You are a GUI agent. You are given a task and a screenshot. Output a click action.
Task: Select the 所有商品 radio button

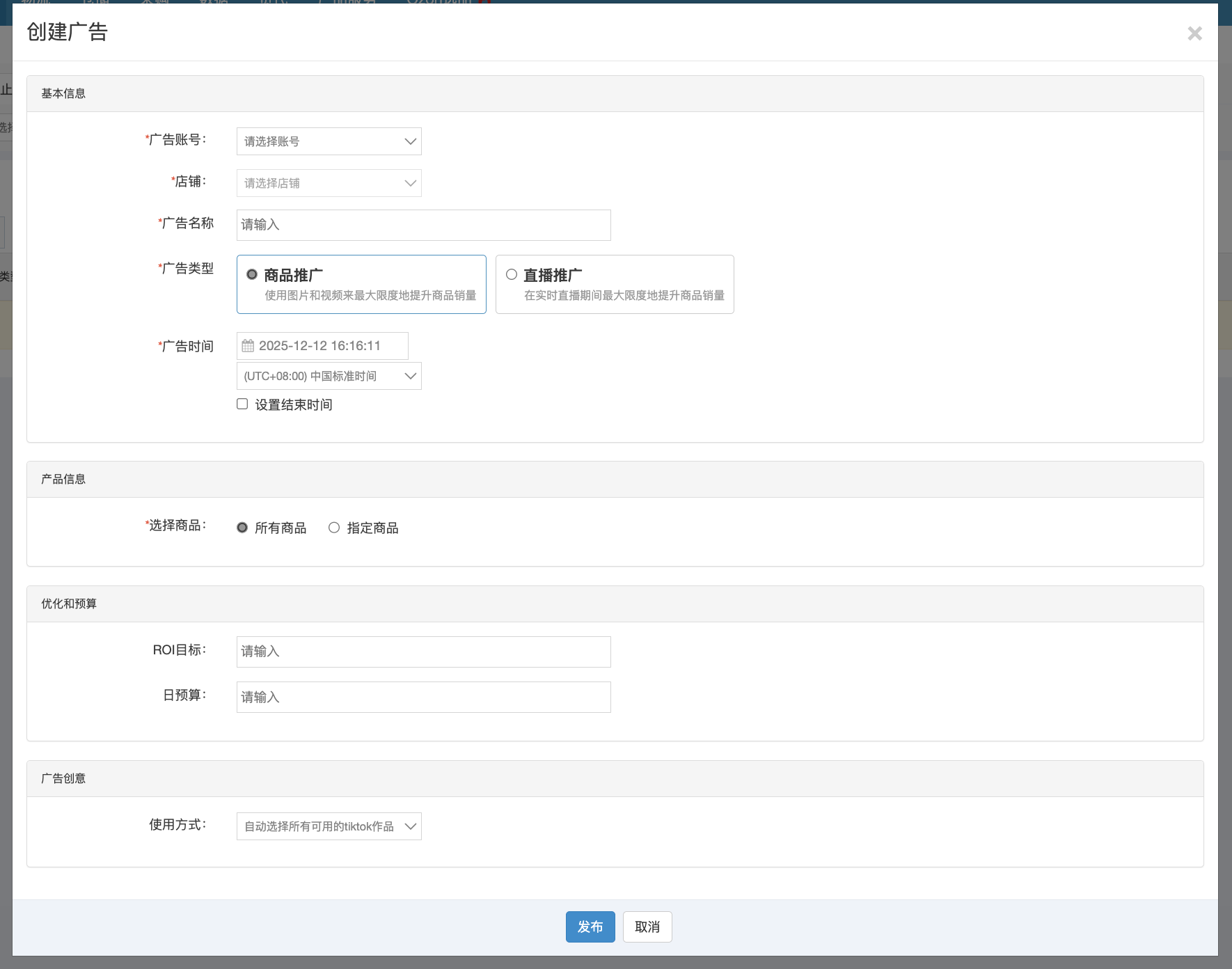click(x=242, y=528)
